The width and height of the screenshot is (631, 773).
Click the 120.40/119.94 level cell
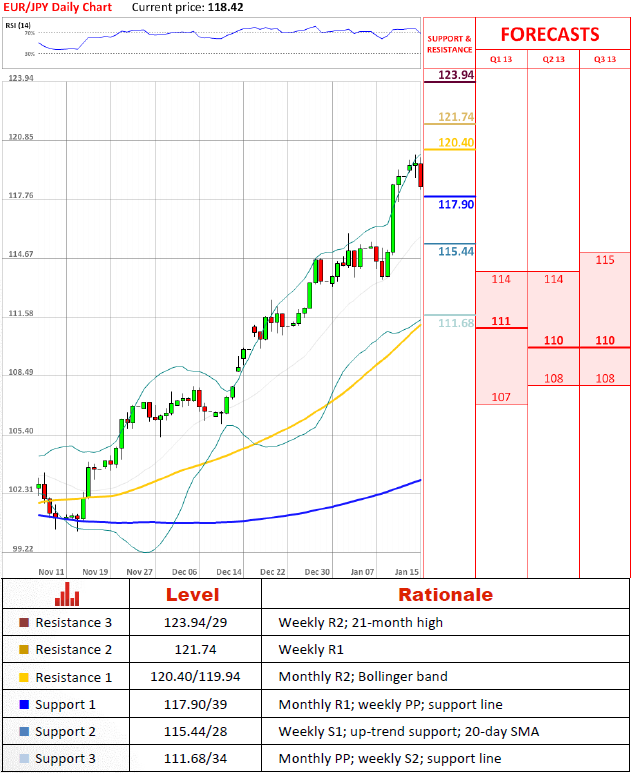(195, 677)
